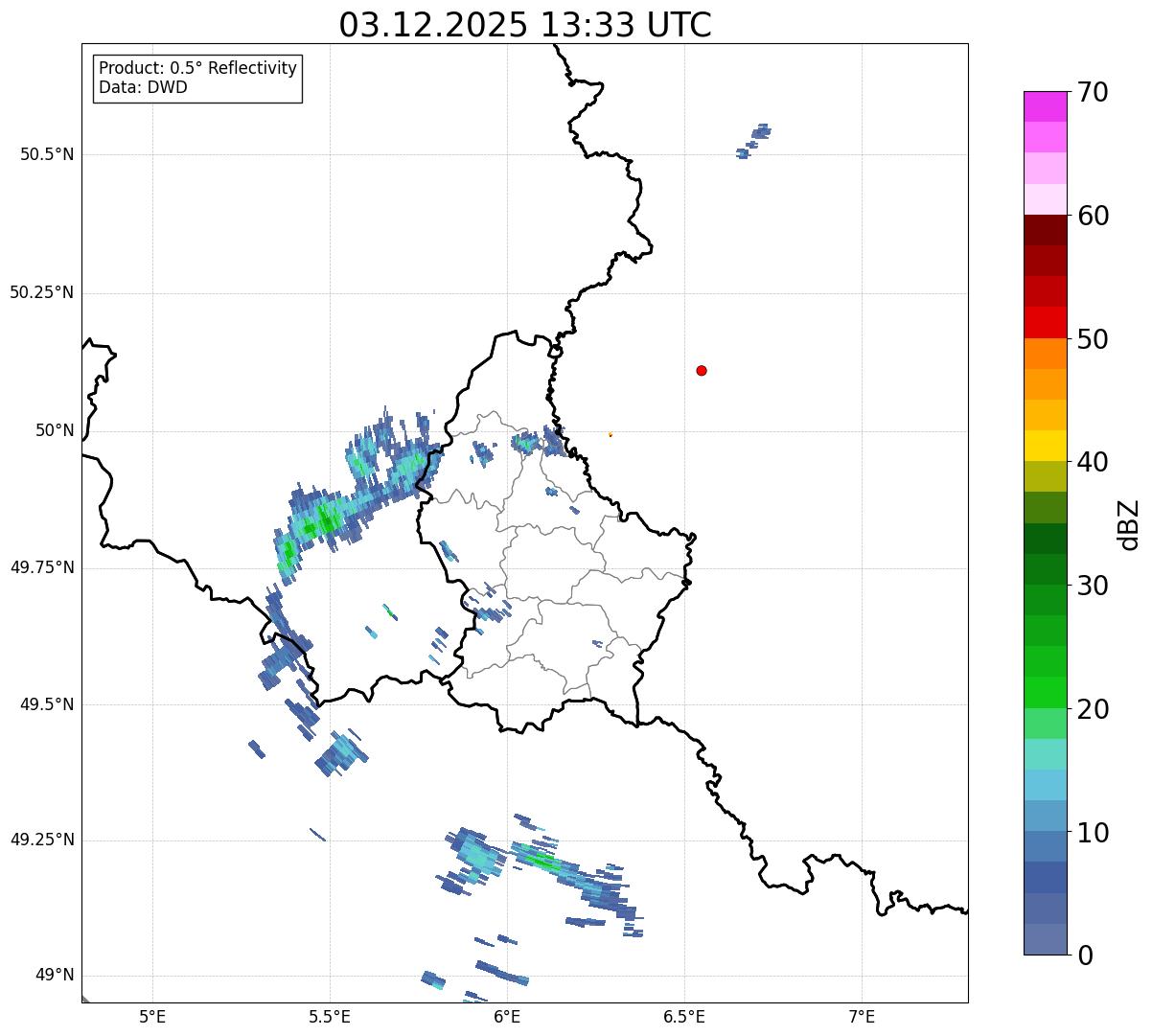Click the 30 tick label on colorbar
This screenshot has width=1152, height=1036.
1093,586
